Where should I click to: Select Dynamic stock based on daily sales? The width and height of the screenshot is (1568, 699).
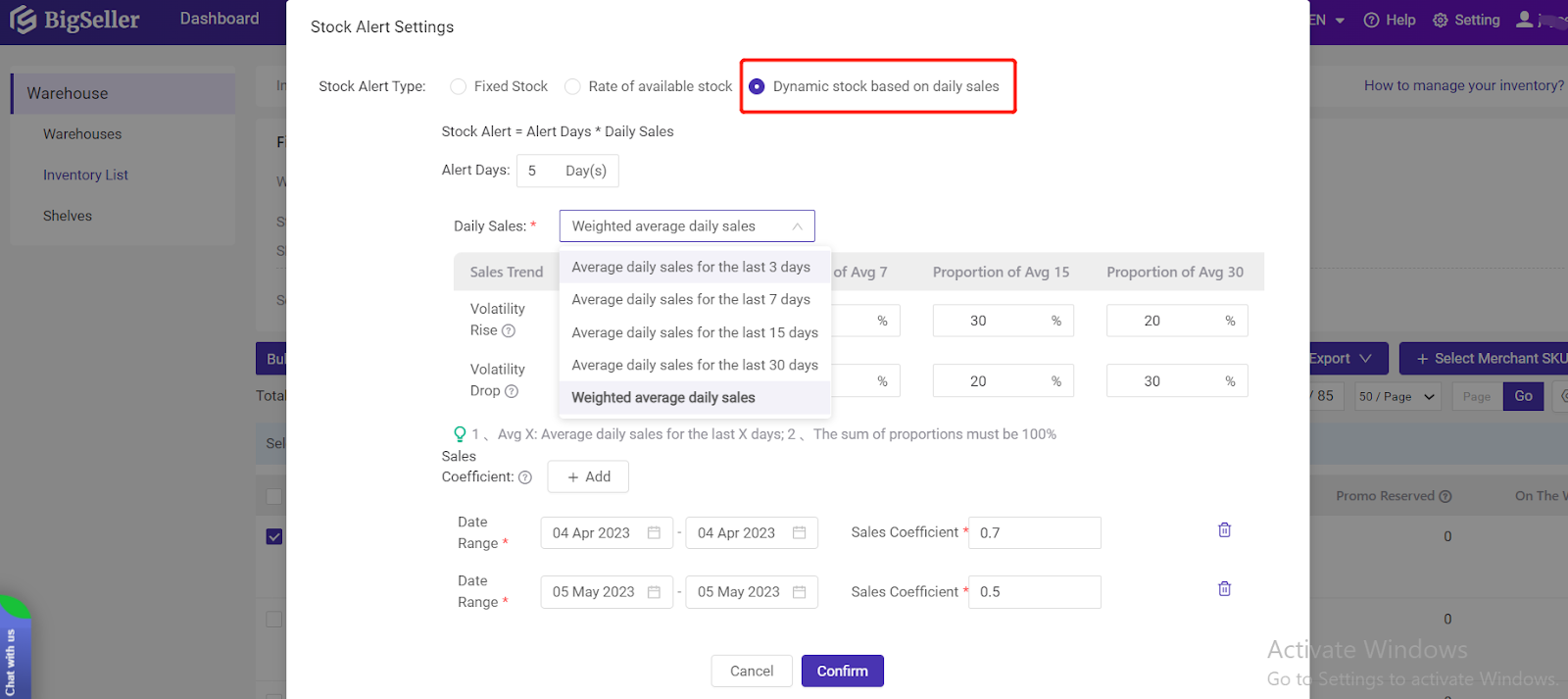[x=757, y=86]
